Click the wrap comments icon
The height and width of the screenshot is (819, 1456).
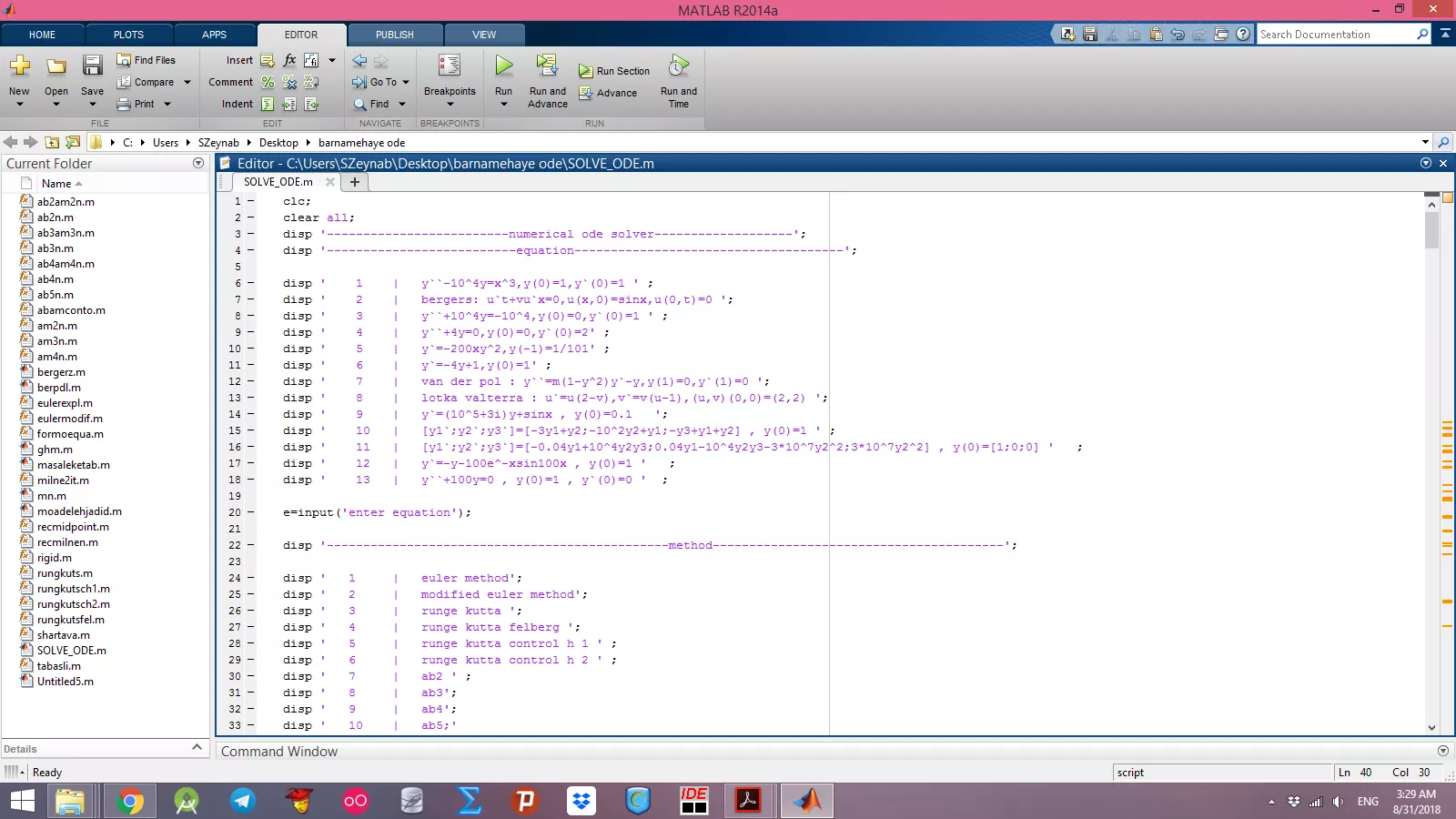[x=311, y=82]
